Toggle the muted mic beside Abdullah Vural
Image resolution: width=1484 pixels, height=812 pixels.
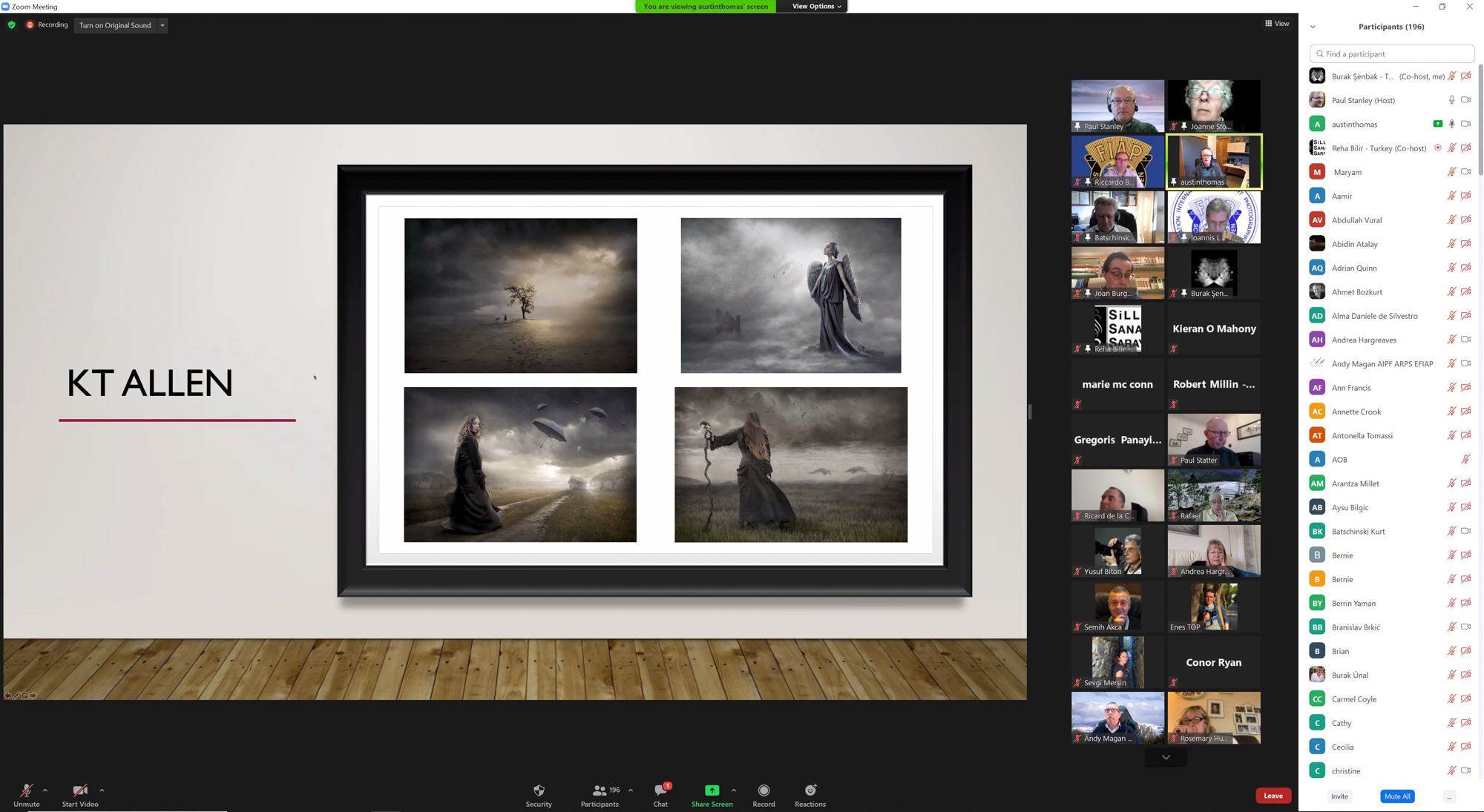coord(1451,220)
